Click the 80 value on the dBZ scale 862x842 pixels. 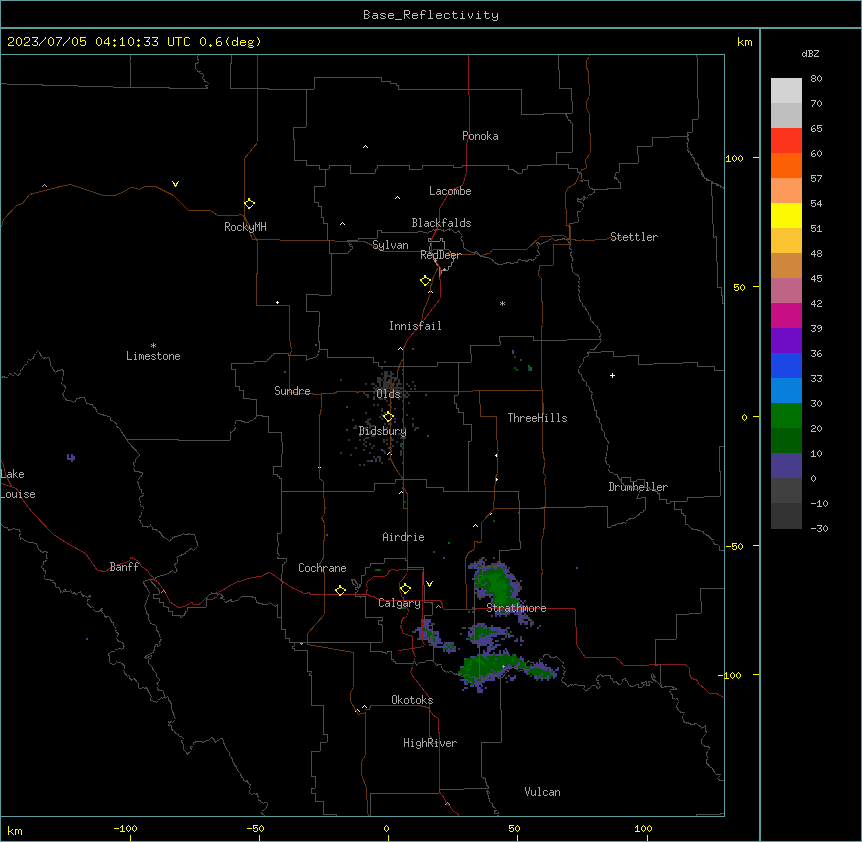point(816,79)
